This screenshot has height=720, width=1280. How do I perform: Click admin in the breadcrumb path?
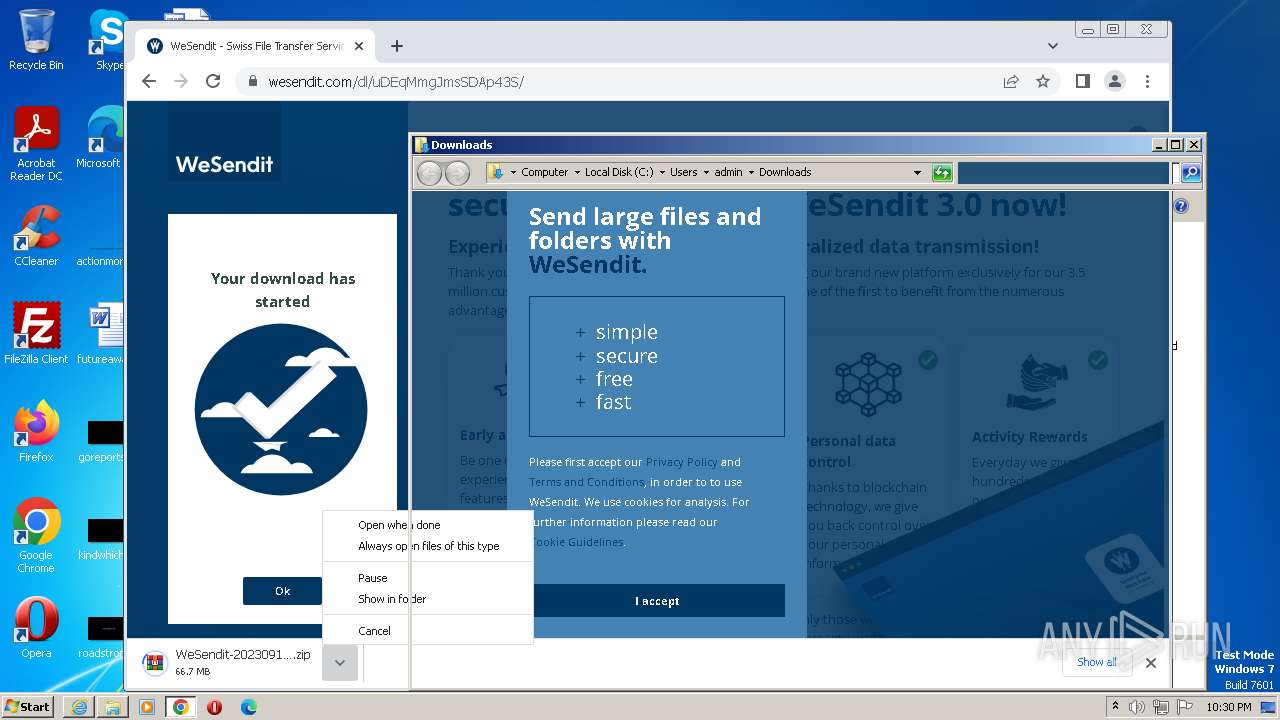click(728, 172)
